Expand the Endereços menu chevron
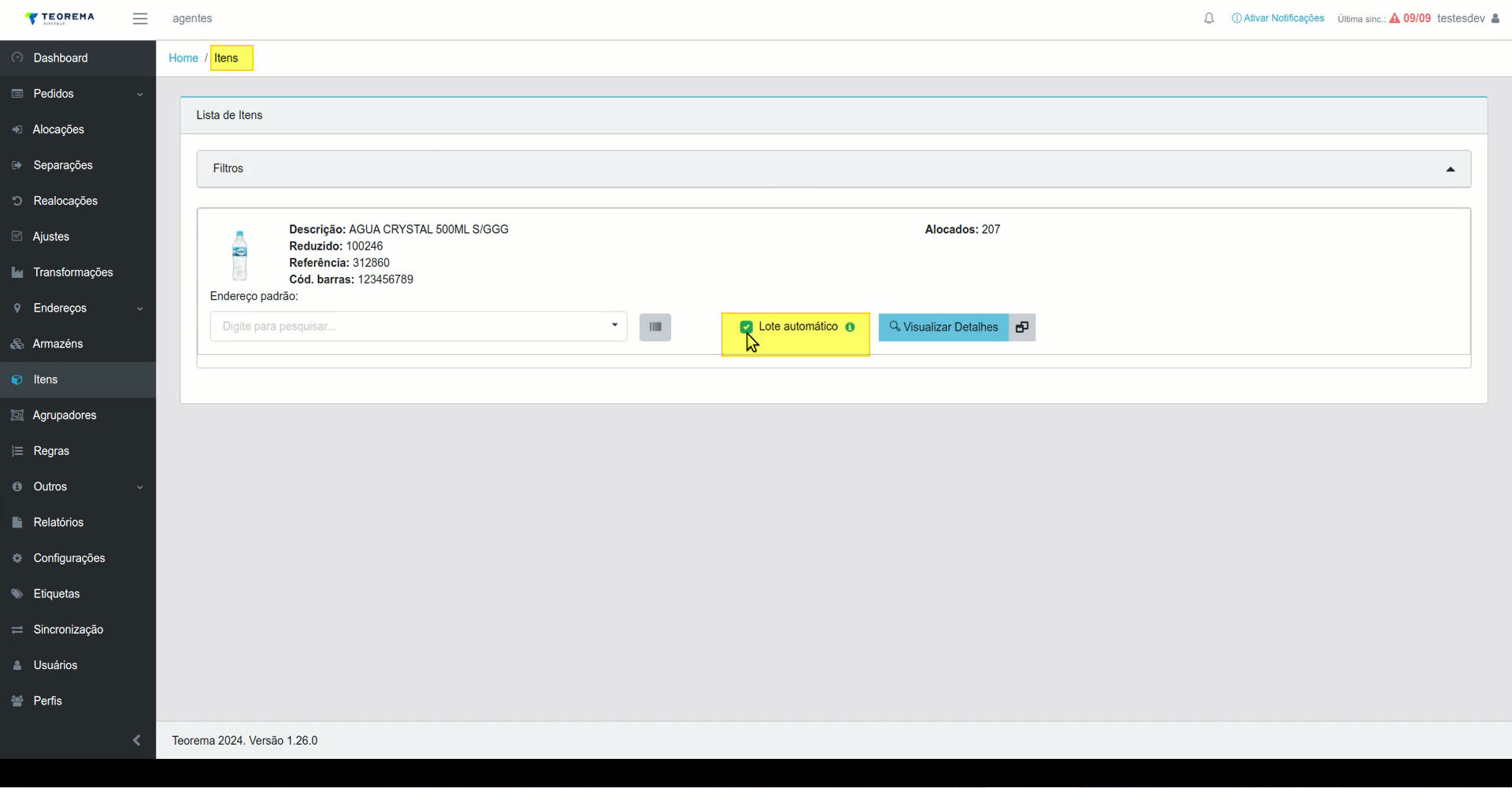The width and height of the screenshot is (1512, 788). [x=139, y=309]
